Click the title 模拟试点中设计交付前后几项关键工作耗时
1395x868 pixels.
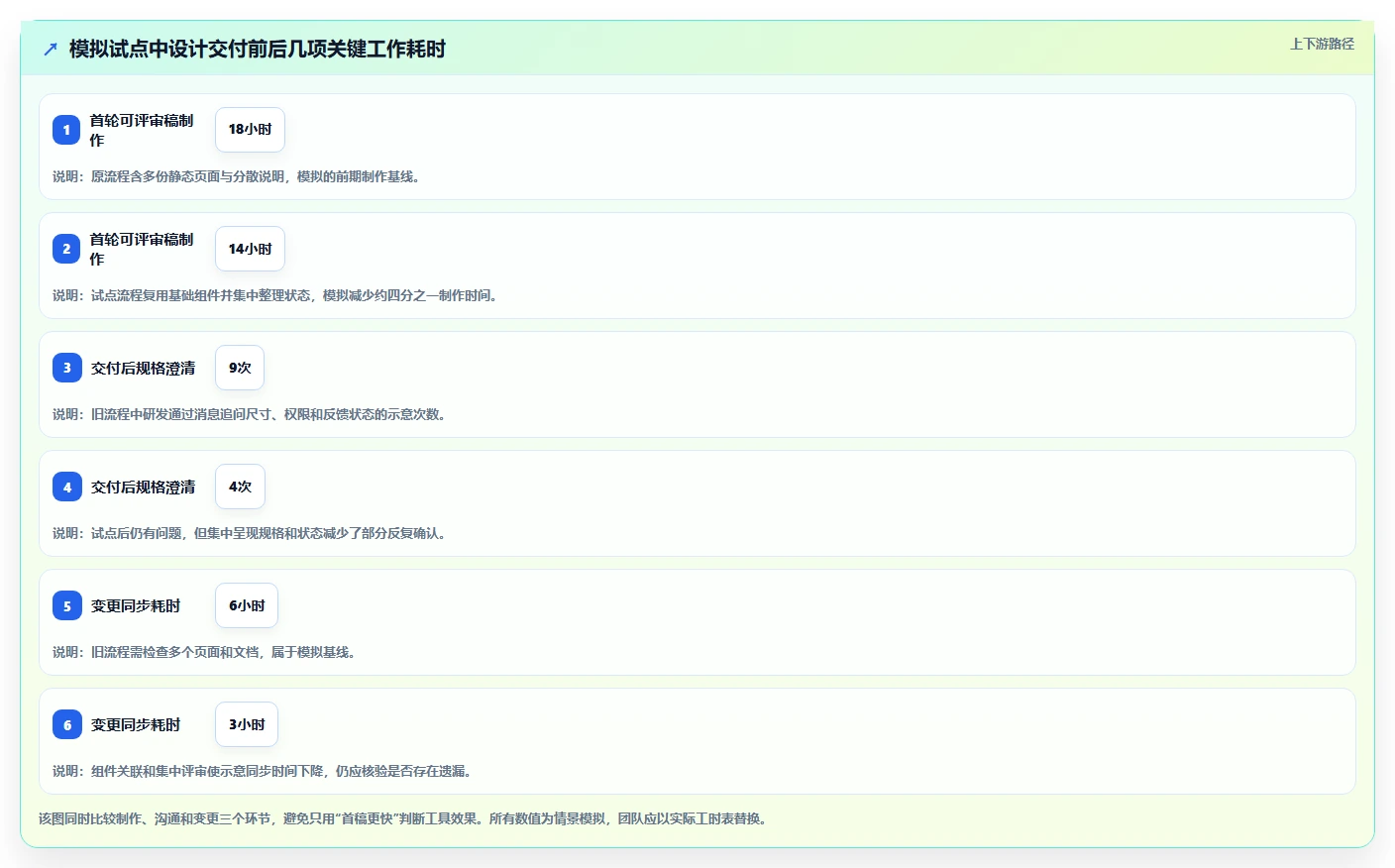click(258, 49)
